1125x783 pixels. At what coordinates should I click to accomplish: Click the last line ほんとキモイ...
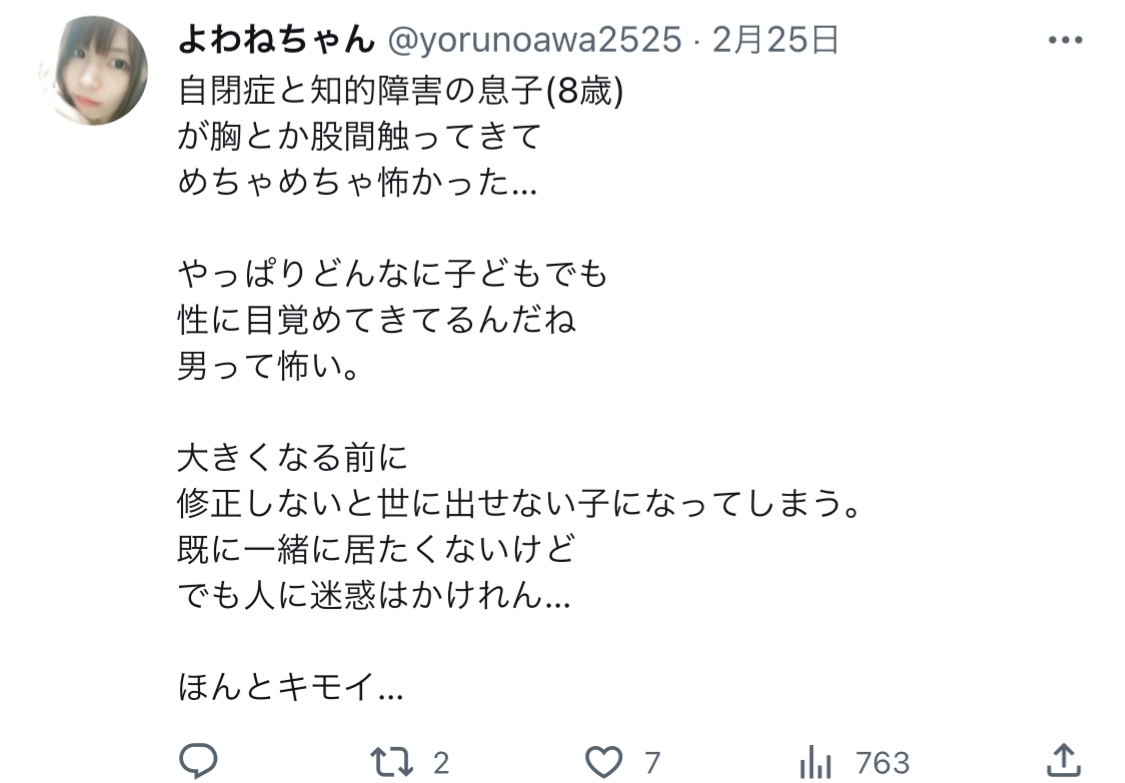pos(291,687)
